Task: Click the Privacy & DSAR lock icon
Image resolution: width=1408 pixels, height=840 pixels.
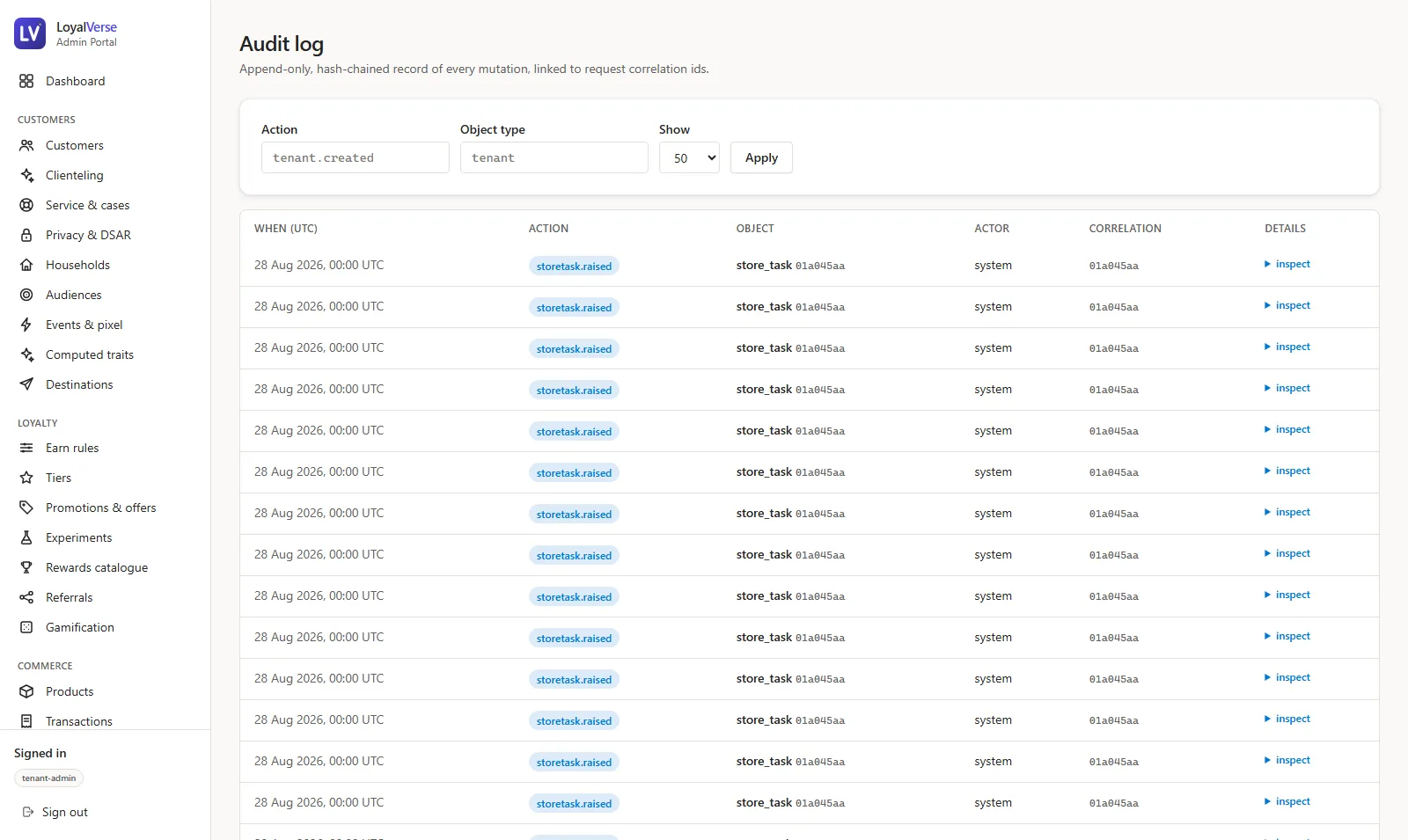Action: [x=26, y=235]
